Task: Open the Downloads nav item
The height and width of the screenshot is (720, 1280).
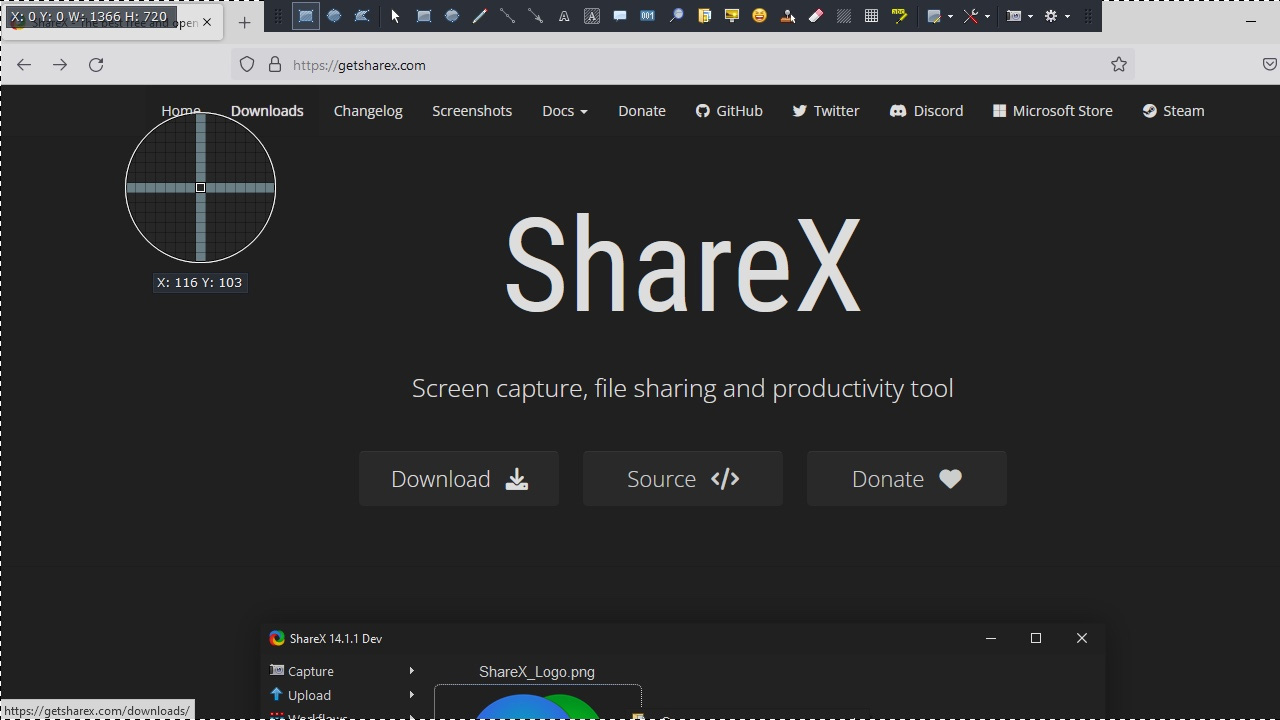Action: pos(267,111)
